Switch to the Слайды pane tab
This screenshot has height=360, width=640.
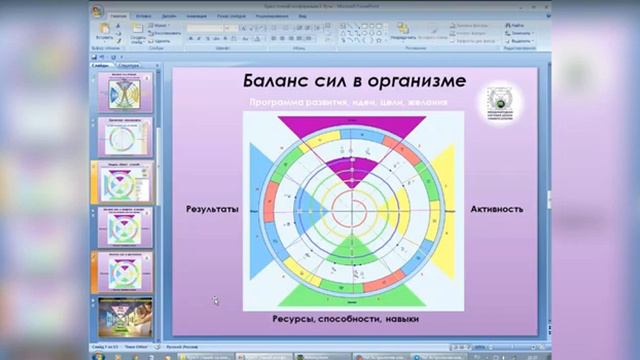point(100,65)
